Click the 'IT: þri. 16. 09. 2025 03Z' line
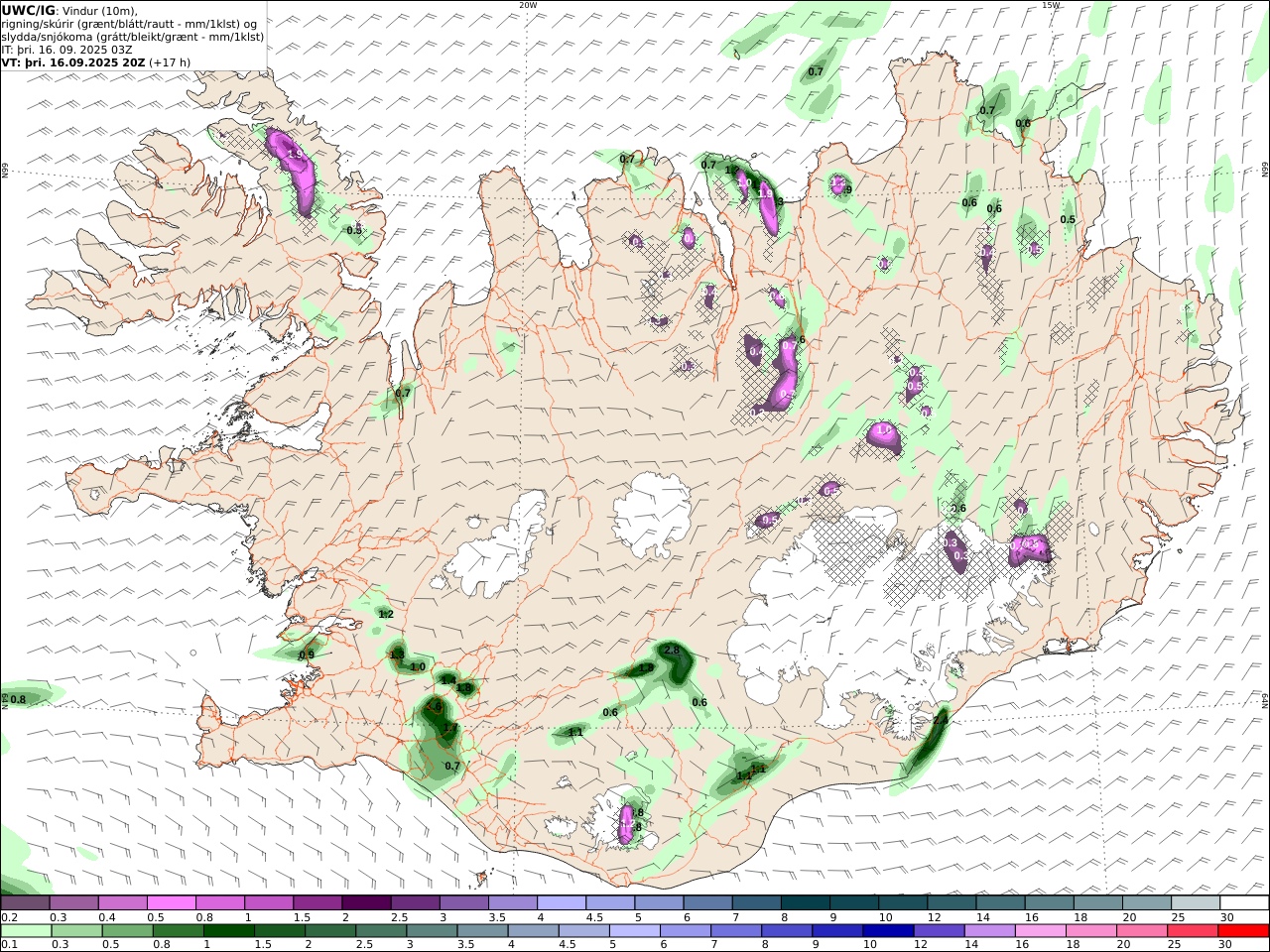The image size is (1270, 952). click(67, 49)
